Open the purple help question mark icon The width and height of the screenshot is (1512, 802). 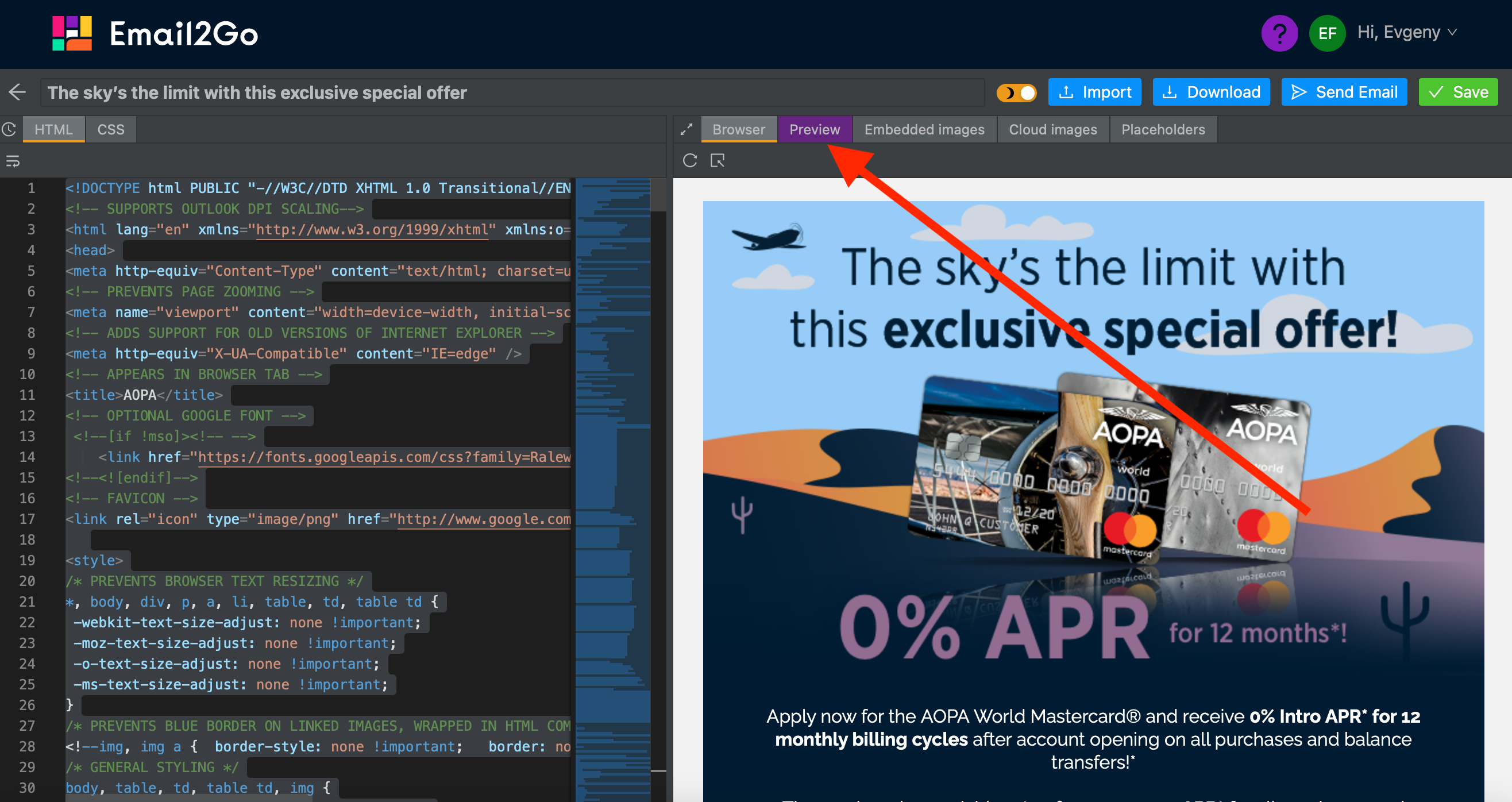click(1279, 33)
